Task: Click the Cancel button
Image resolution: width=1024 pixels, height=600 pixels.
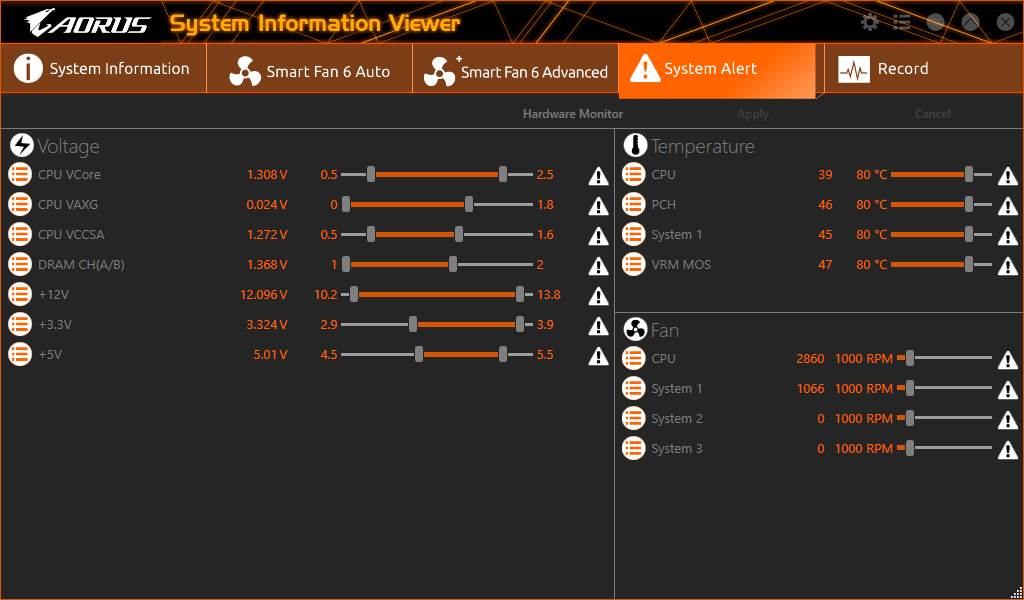Action: (x=933, y=114)
